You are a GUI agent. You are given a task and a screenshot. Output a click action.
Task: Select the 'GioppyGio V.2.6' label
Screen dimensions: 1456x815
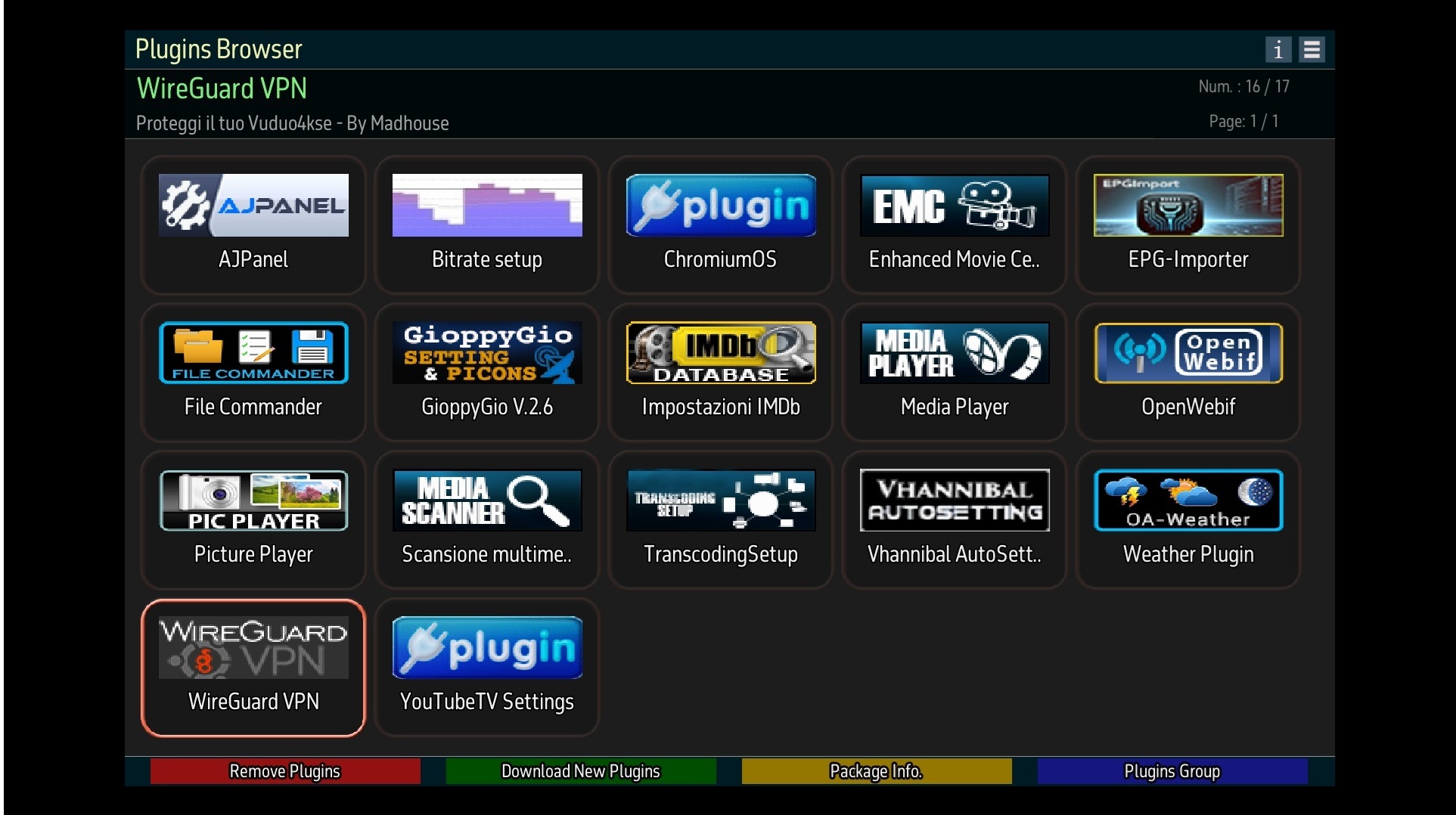[487, 407]
